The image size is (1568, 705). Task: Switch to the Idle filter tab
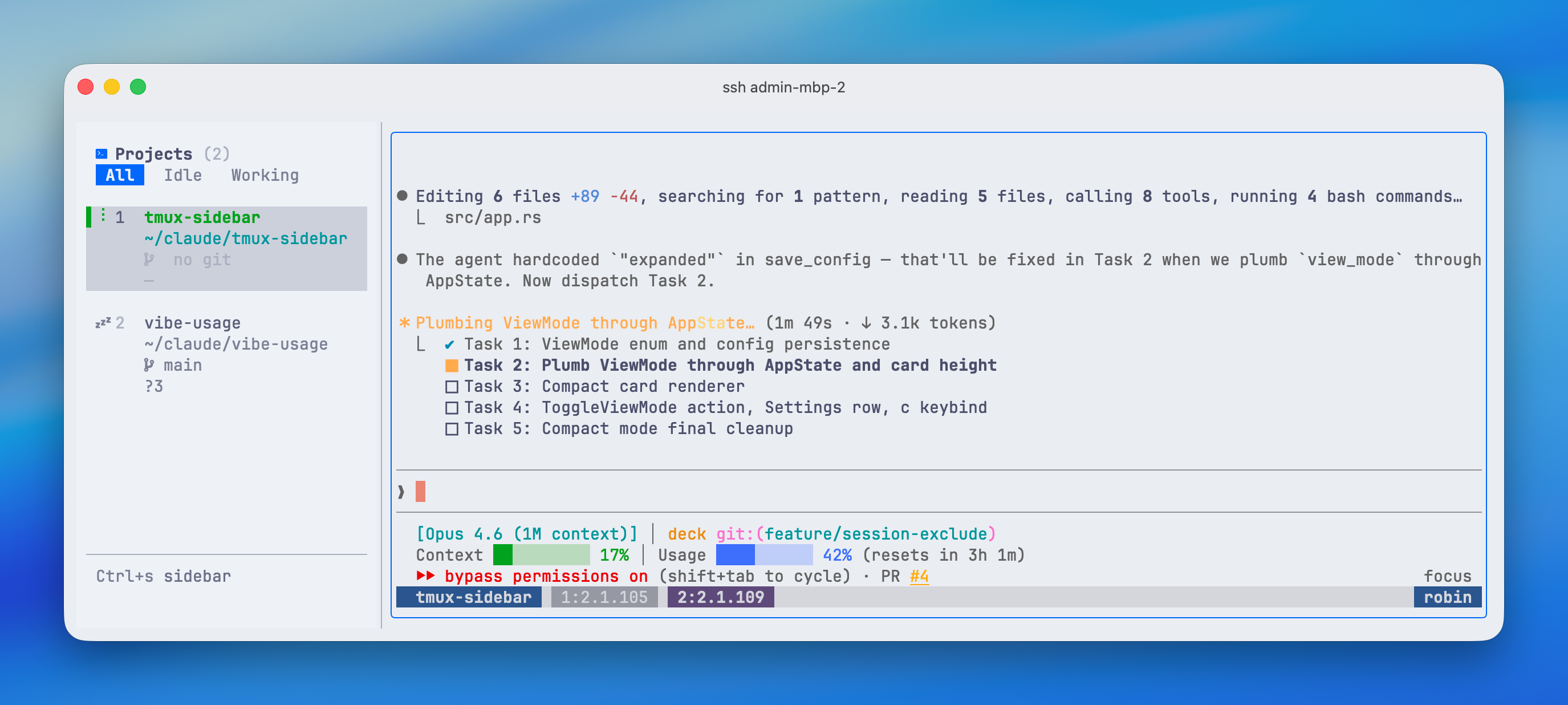[x=182, y=175]
